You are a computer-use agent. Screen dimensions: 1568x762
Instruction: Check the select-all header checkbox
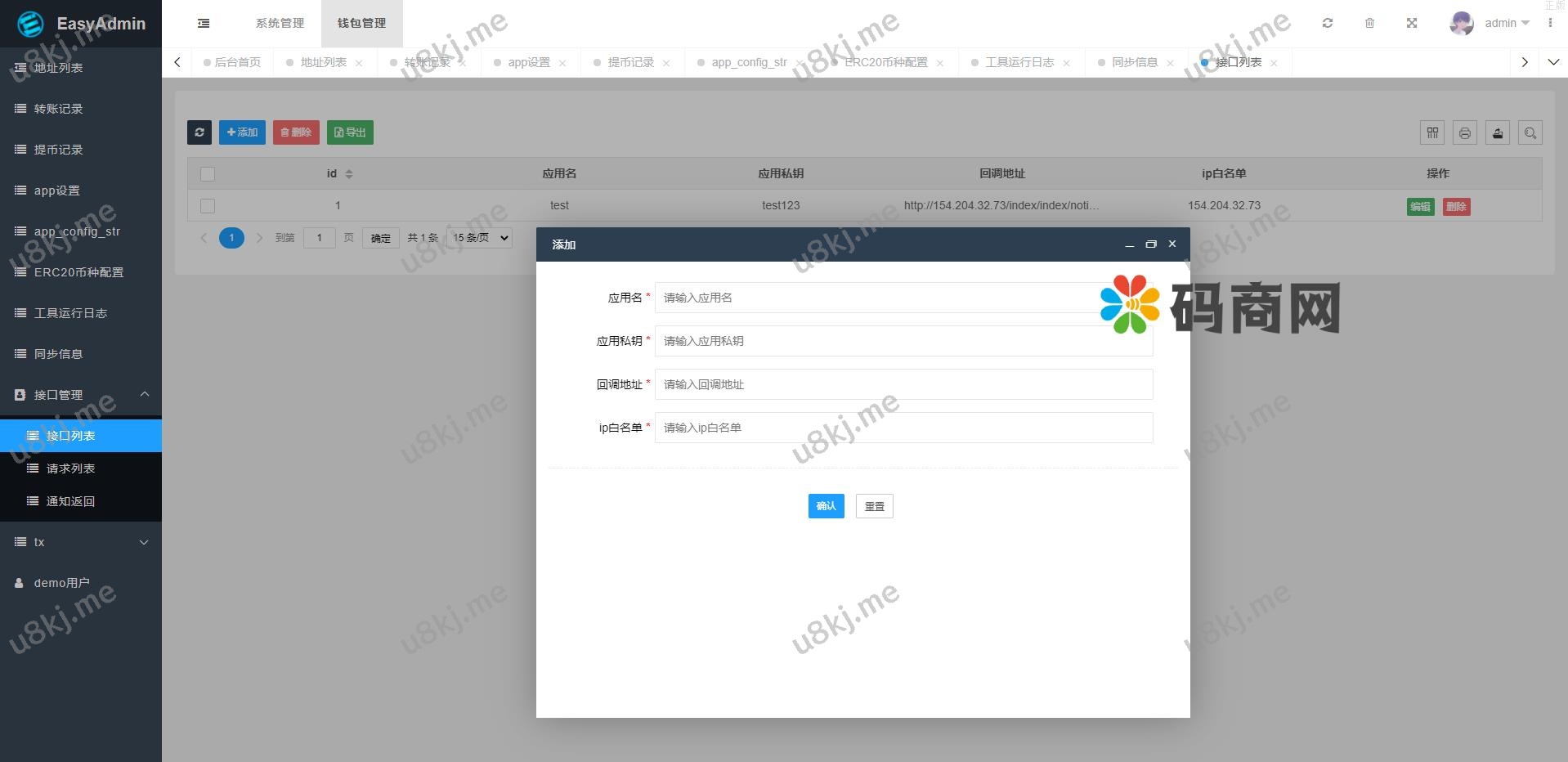click(x=208, y=174)
